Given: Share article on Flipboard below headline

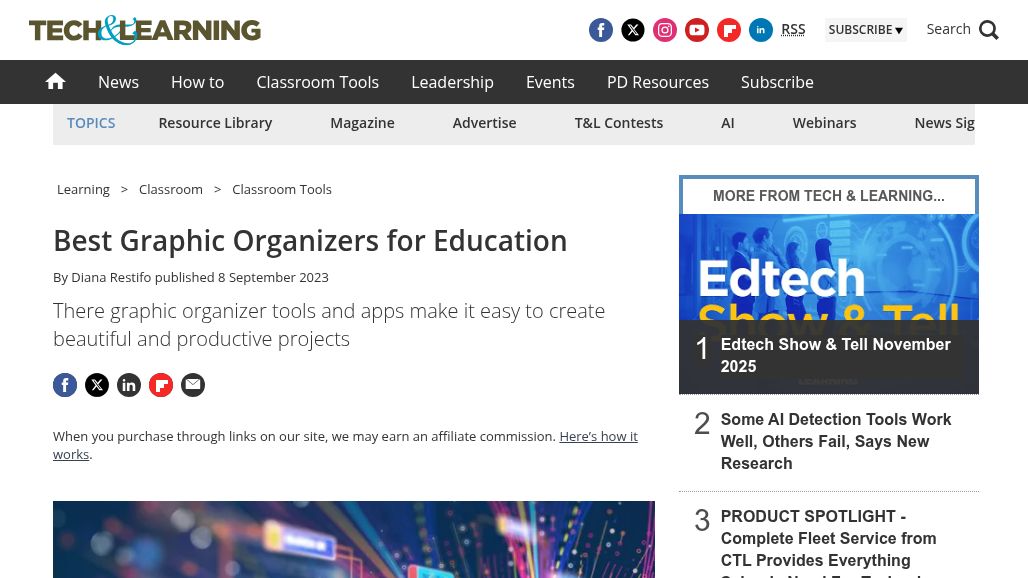Looking at the screenshot, I should click(161, 385).
